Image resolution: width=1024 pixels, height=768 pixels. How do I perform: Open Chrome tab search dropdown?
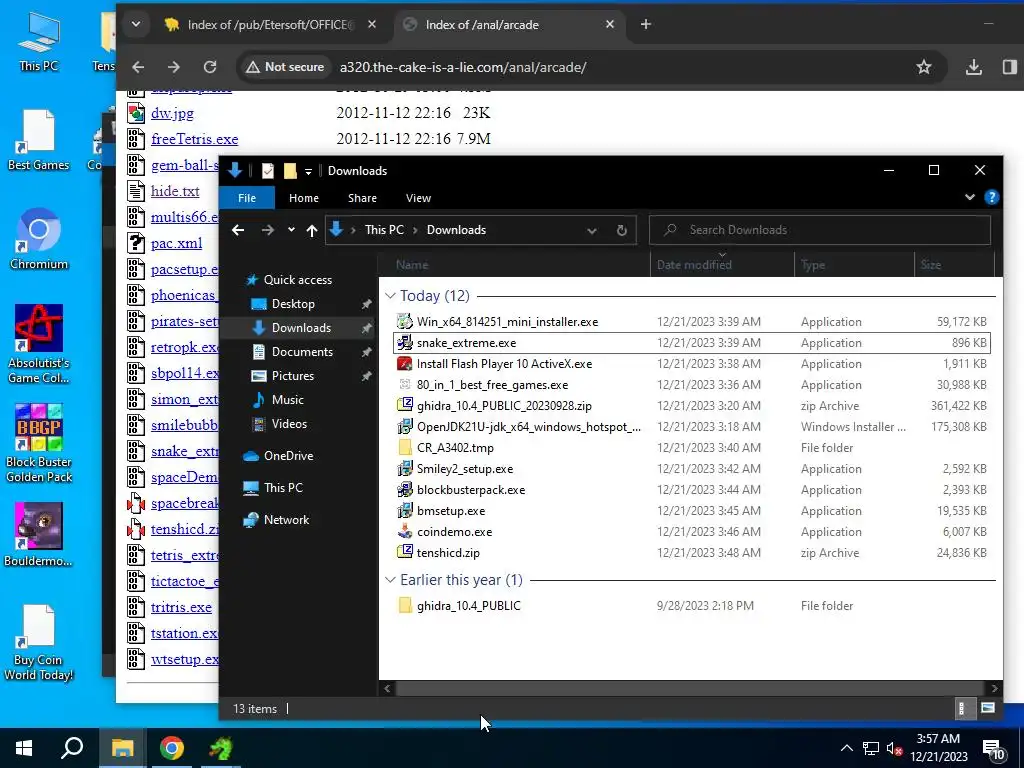pyautogui.click(x=136, y=24)
